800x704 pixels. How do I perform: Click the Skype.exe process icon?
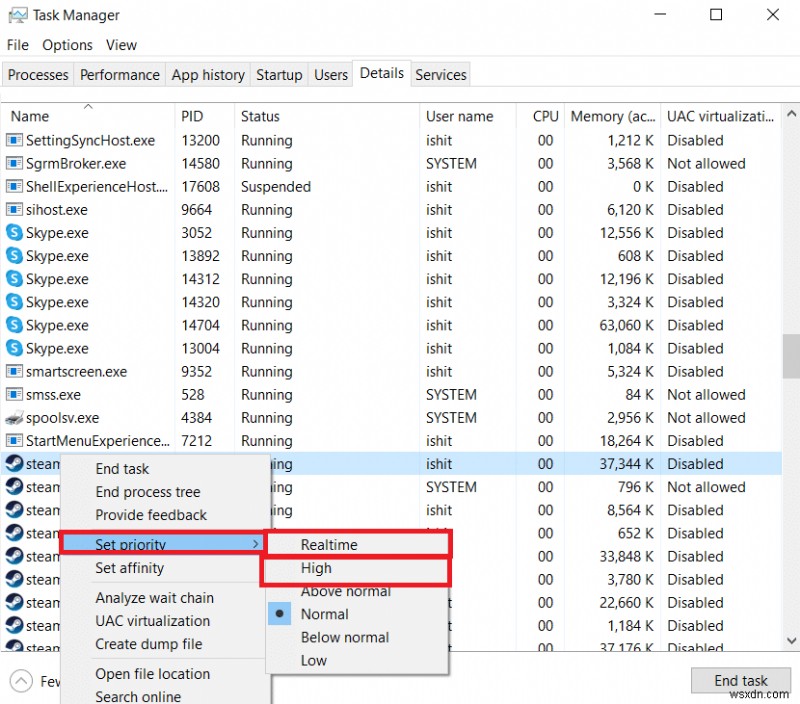click(x=14, y=233)
